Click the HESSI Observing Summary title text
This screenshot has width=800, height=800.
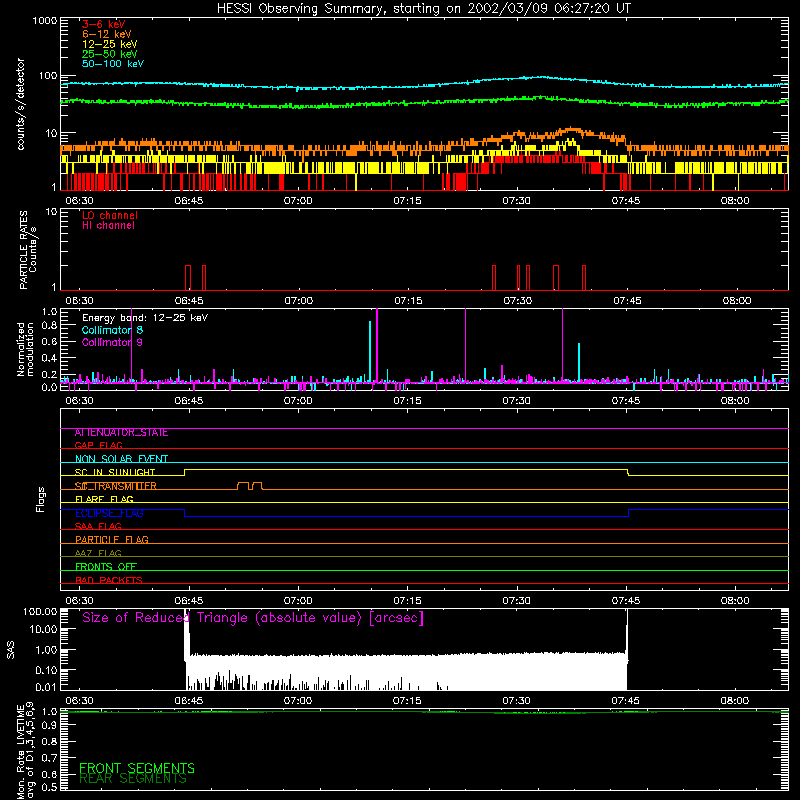click(424, 8)
